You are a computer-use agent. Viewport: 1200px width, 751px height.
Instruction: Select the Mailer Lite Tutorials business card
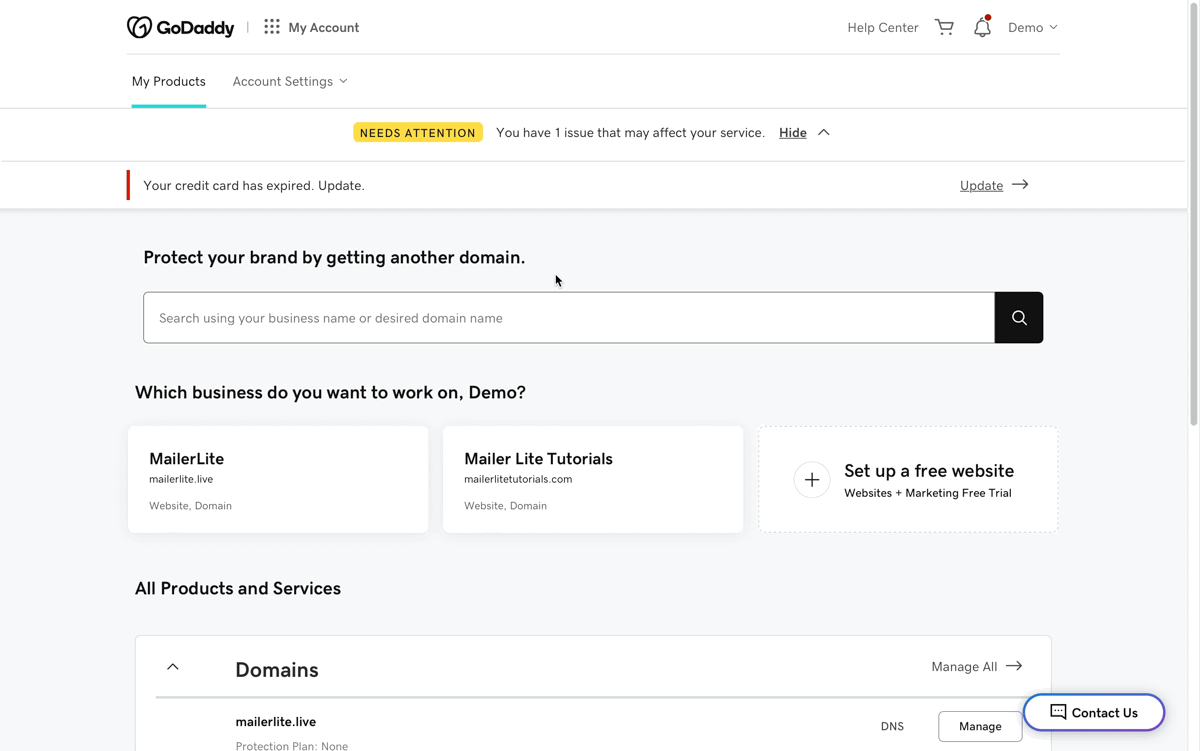[x=592, y=479]
